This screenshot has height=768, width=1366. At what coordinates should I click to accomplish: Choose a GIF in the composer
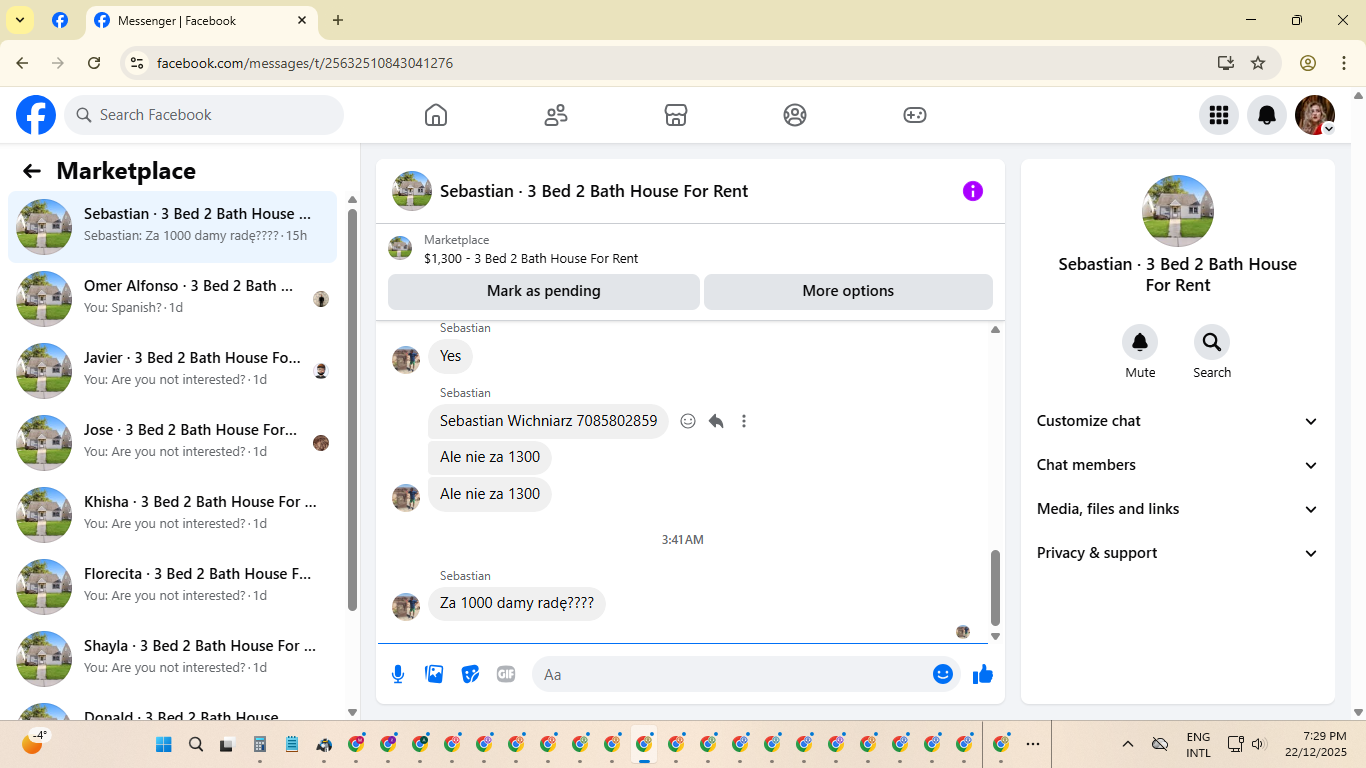(x=506, y=674)
